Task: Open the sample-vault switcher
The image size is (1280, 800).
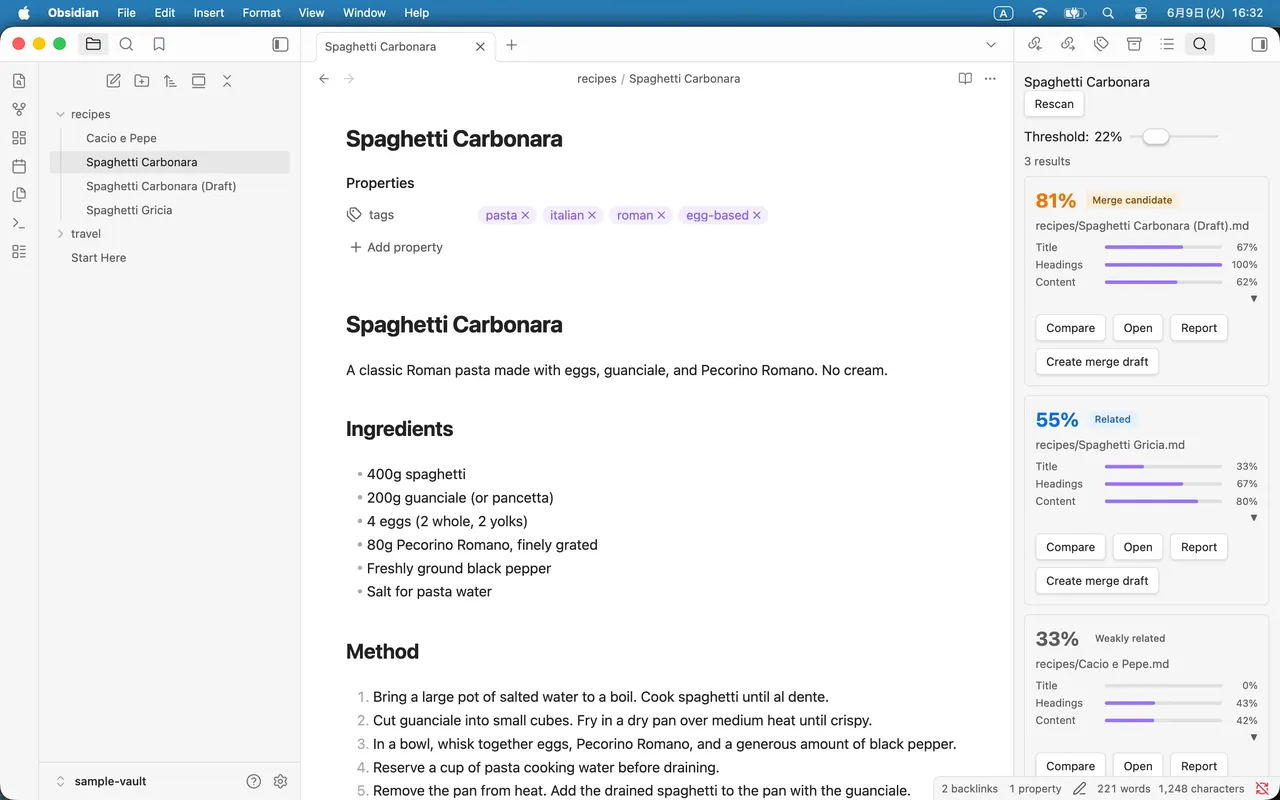Action: 101,781
